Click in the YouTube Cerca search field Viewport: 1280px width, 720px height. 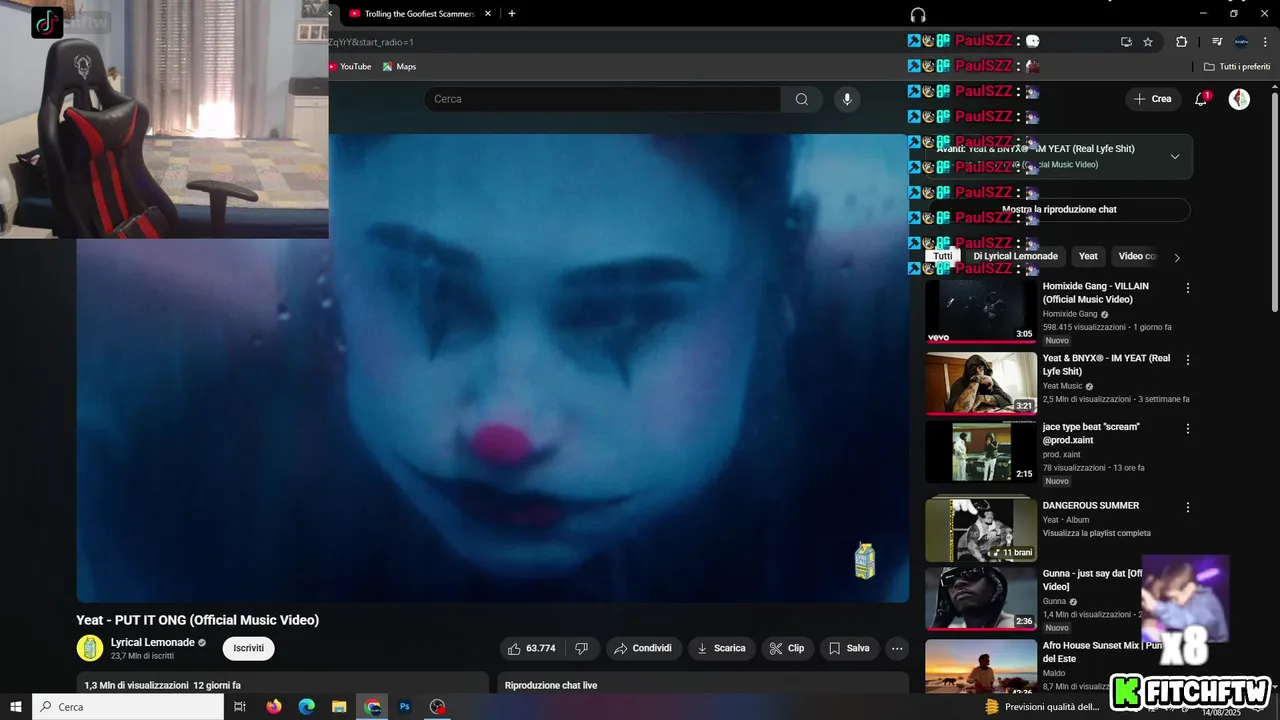[602, 99]
